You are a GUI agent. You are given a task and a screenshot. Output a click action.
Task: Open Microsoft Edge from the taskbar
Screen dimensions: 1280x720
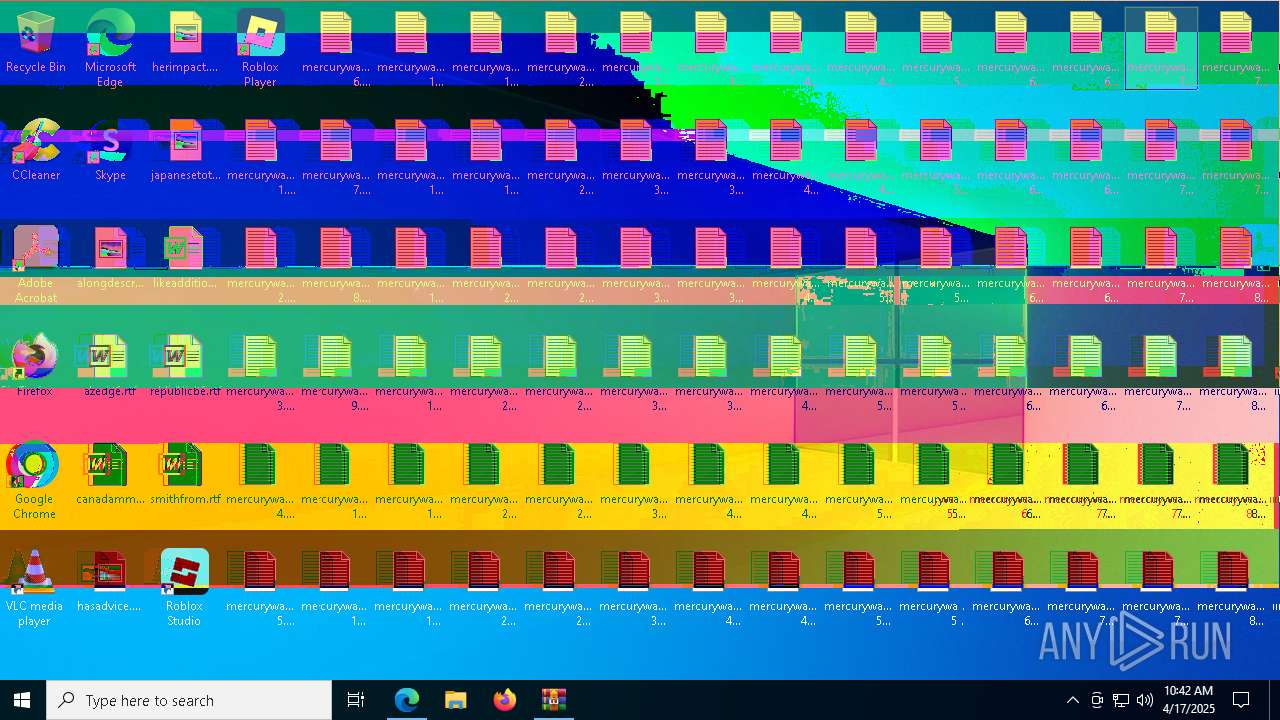[x=406, y=700]
